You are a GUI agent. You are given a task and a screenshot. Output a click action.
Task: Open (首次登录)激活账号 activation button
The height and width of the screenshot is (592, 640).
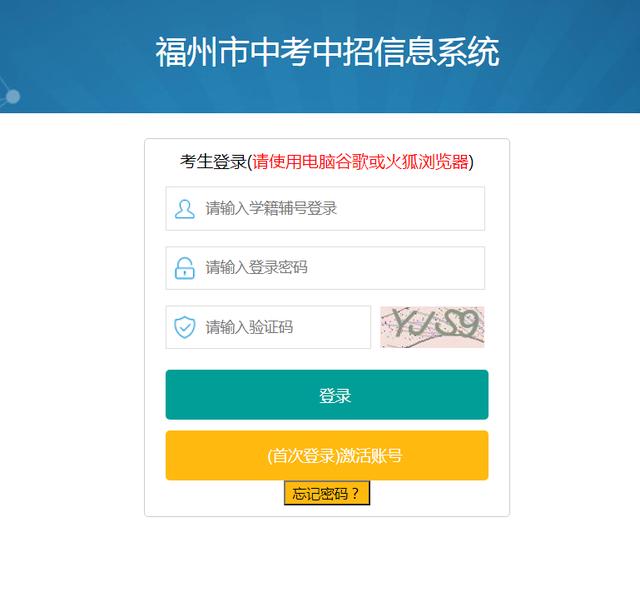tap(327, 455)
